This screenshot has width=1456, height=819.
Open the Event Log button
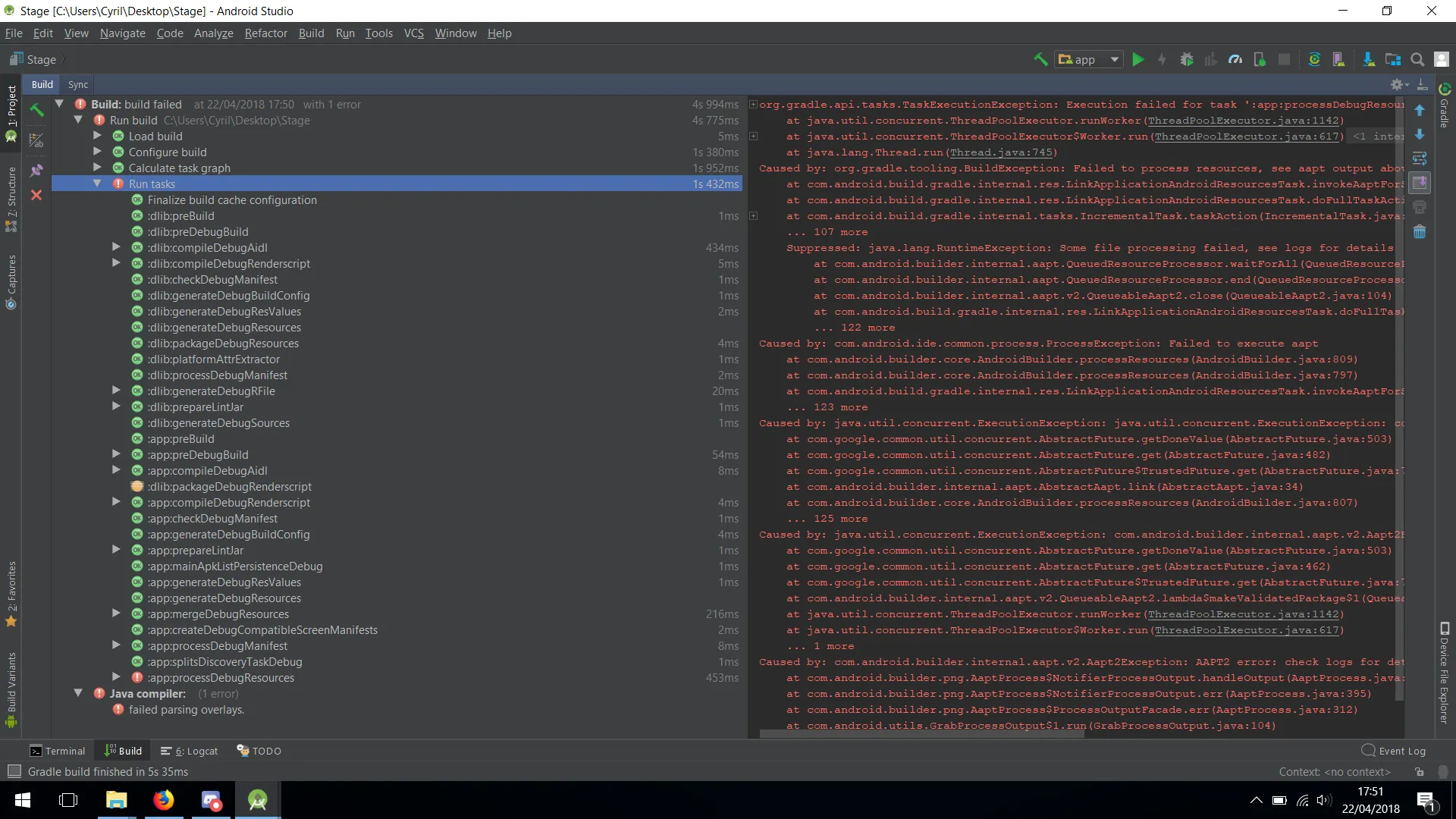click(x=1394, y=751)
